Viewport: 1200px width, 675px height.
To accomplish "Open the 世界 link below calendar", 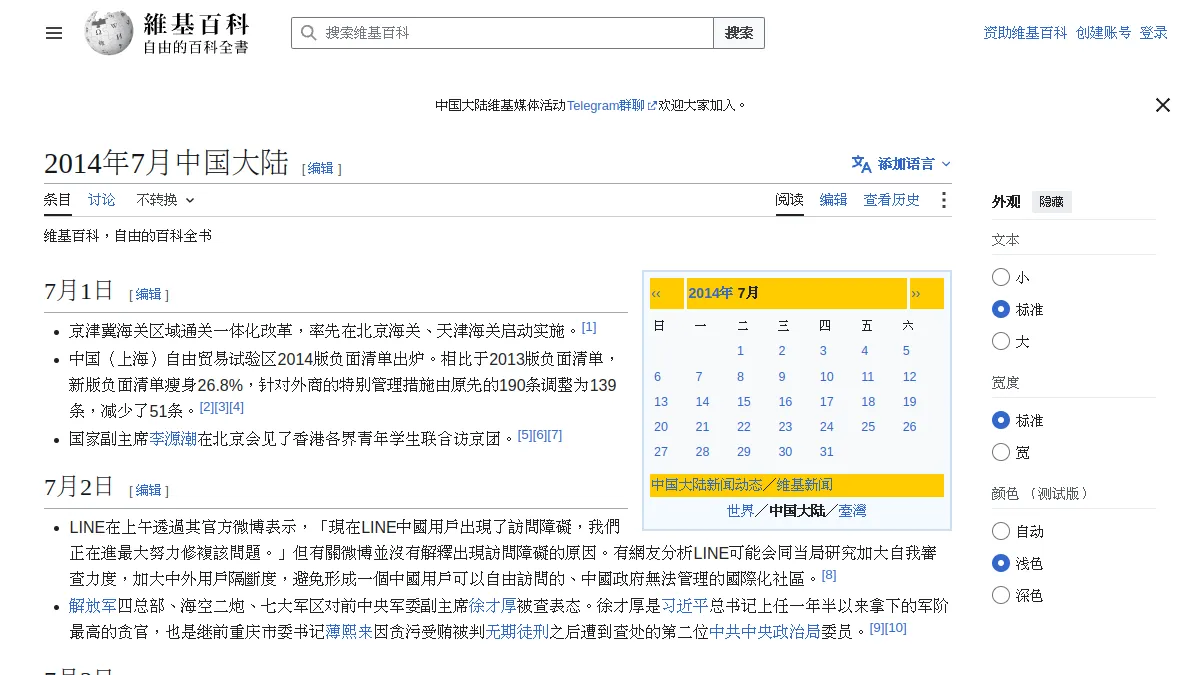I will point(740,511).
